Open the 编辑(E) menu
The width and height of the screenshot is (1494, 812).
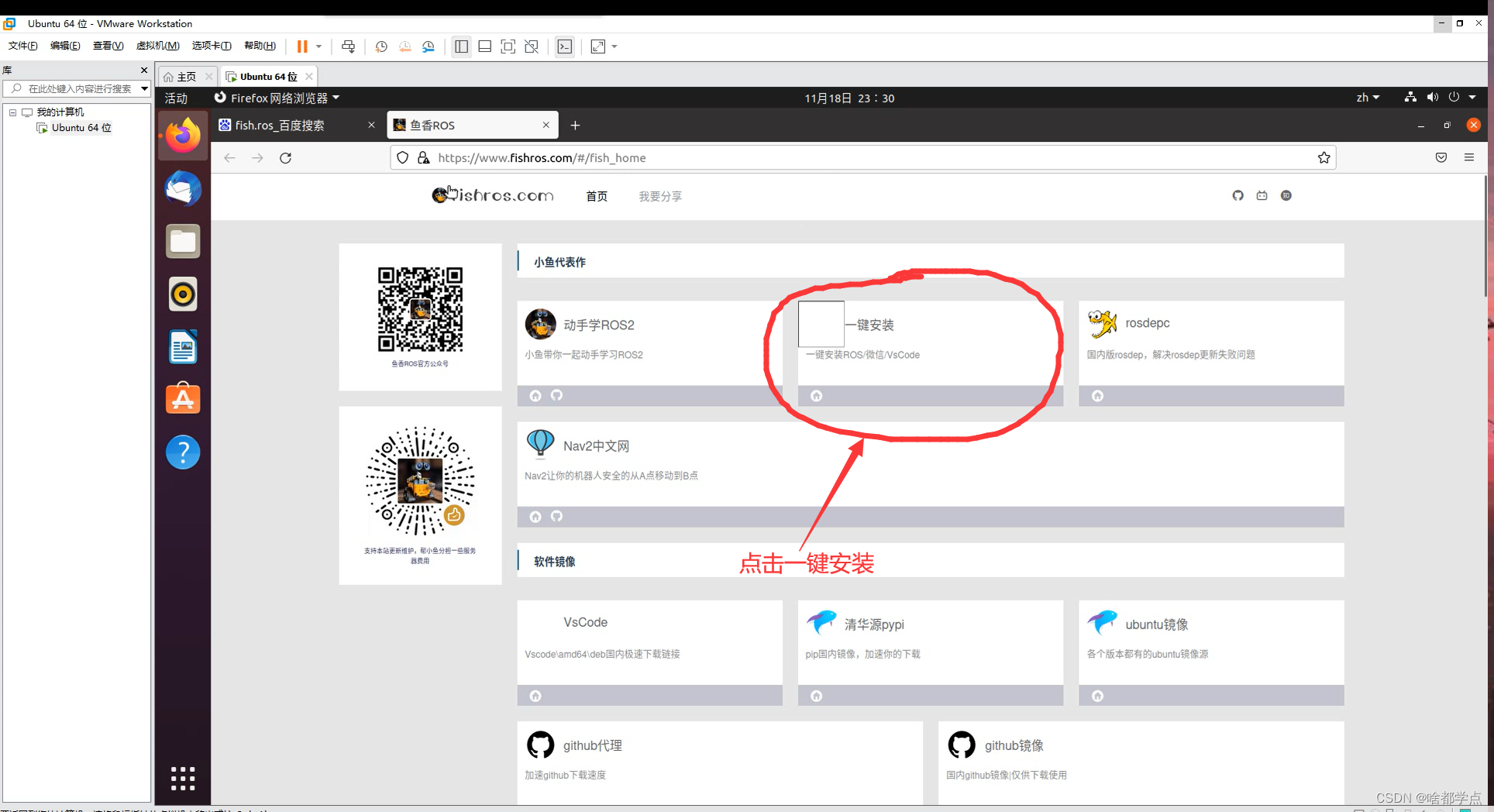pos(65,46)
